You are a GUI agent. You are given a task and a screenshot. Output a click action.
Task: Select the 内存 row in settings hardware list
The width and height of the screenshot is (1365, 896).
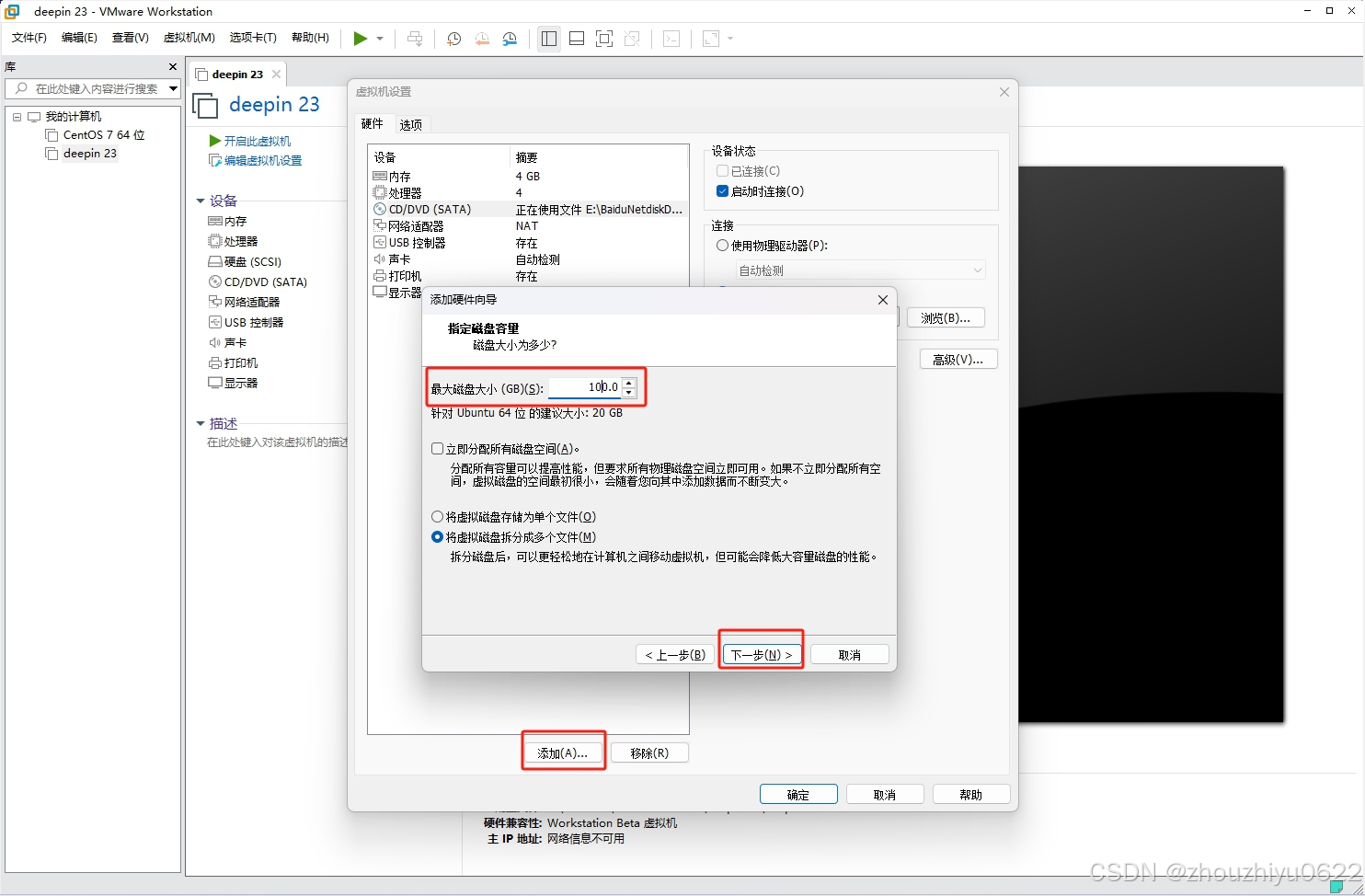point(528,176)
